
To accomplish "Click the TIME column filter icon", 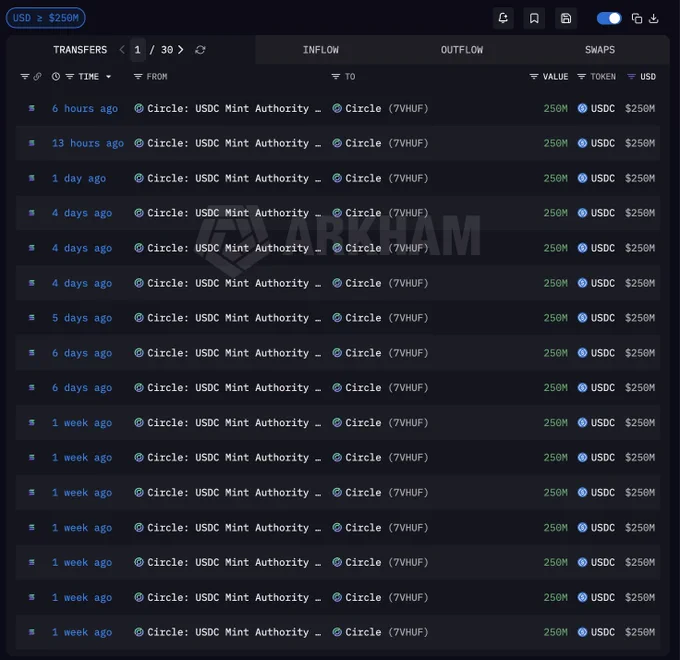I will (69, 77).
